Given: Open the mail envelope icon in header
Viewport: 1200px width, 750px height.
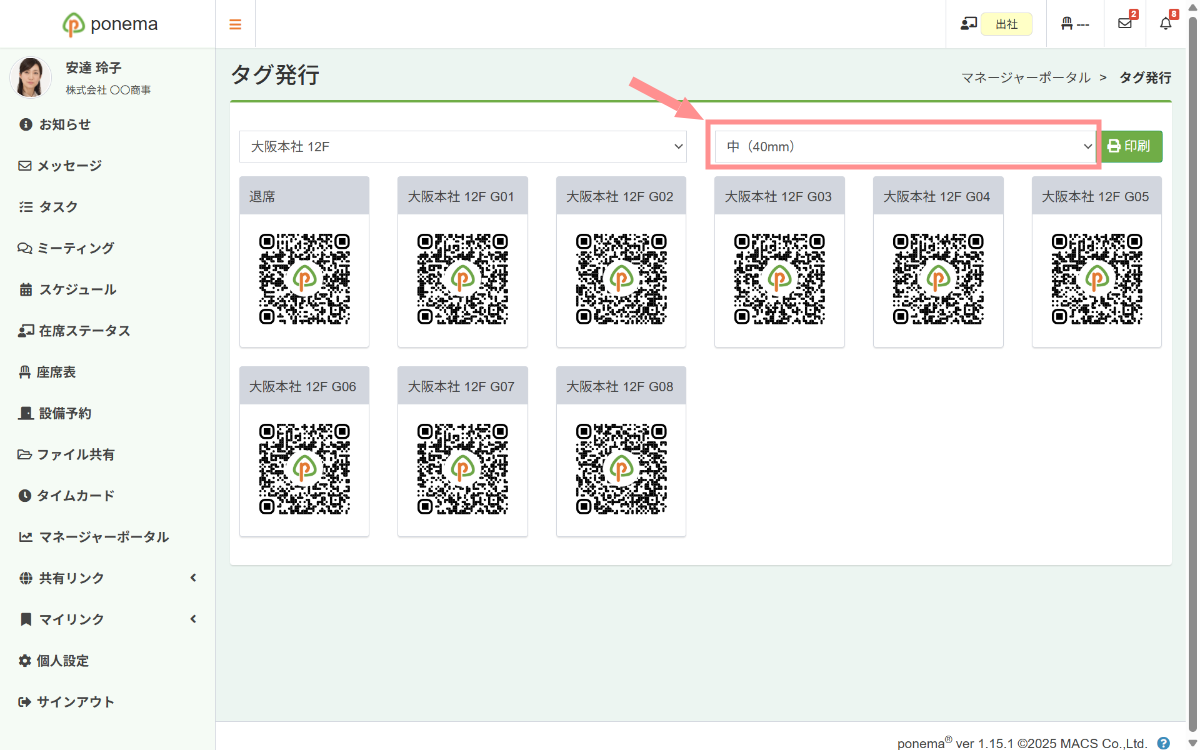Looking at the screenshot, I should (1125, 24).
